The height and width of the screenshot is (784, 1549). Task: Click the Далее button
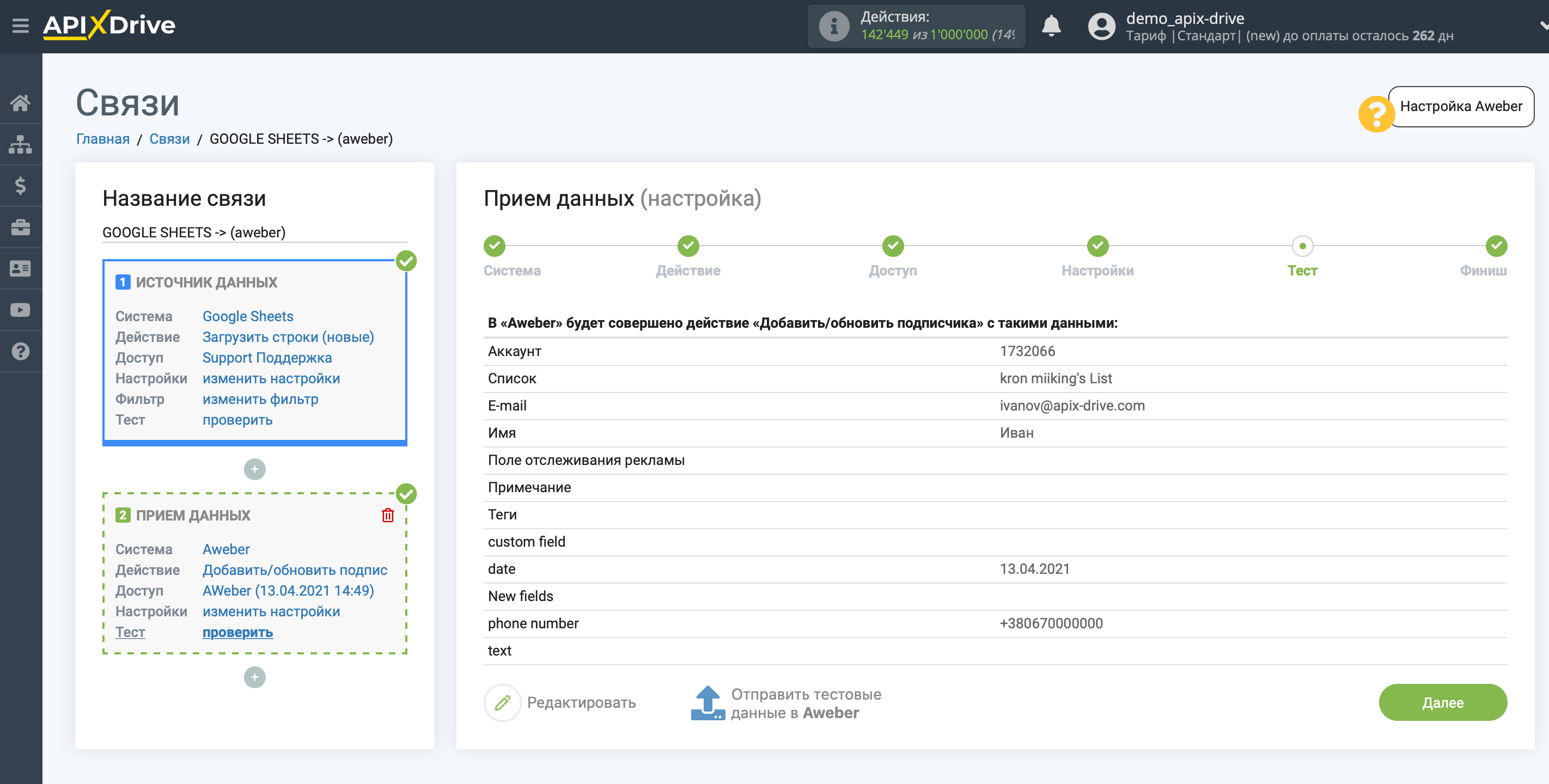coord(1443,702)
